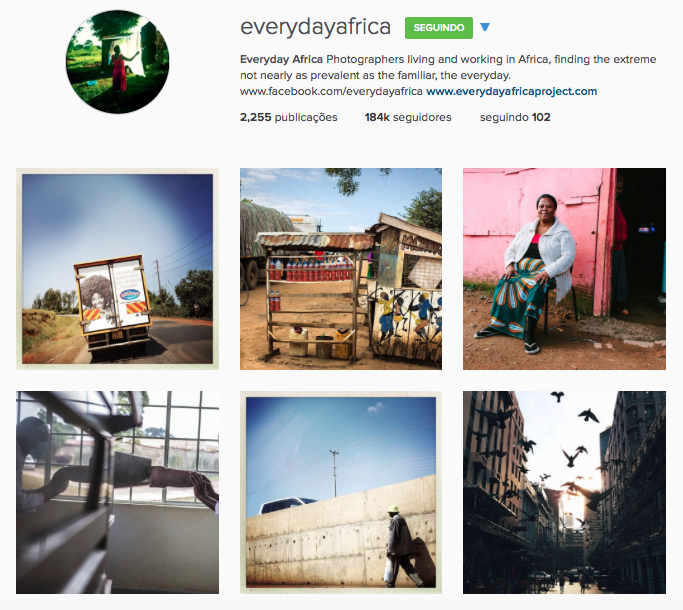Open the hands at window silhouette photo
The height and width of the screenshot is (610, 683).
click(118, 492)
